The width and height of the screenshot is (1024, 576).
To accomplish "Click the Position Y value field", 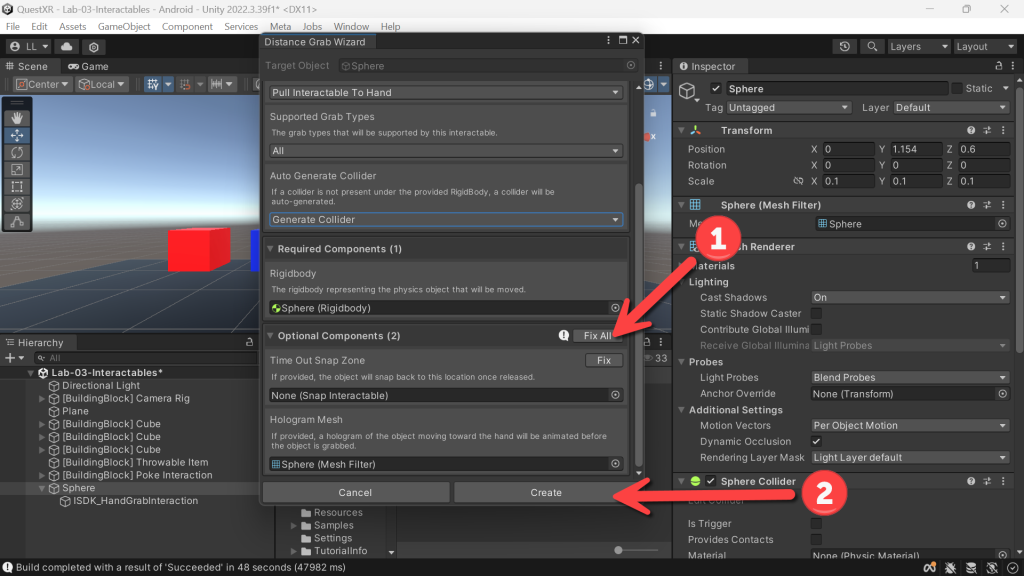I will point(916,149).
